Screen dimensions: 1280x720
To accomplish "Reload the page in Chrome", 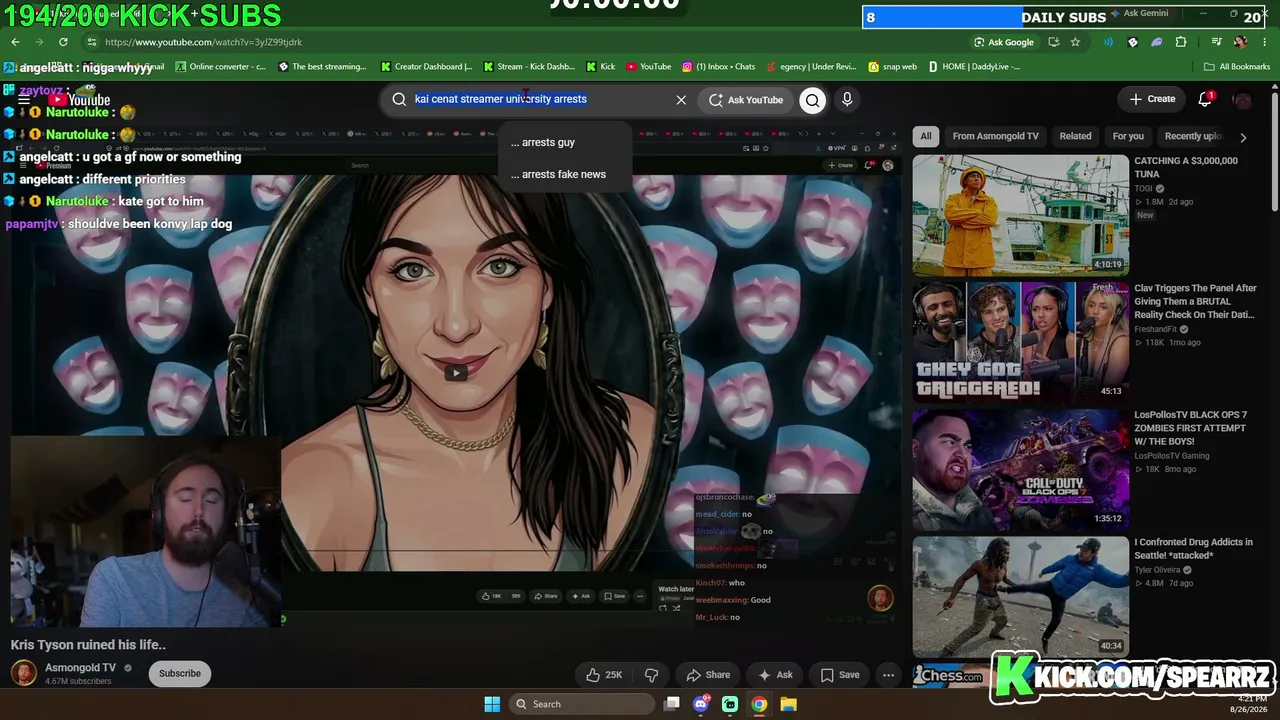I will click(x=63, y=42).
